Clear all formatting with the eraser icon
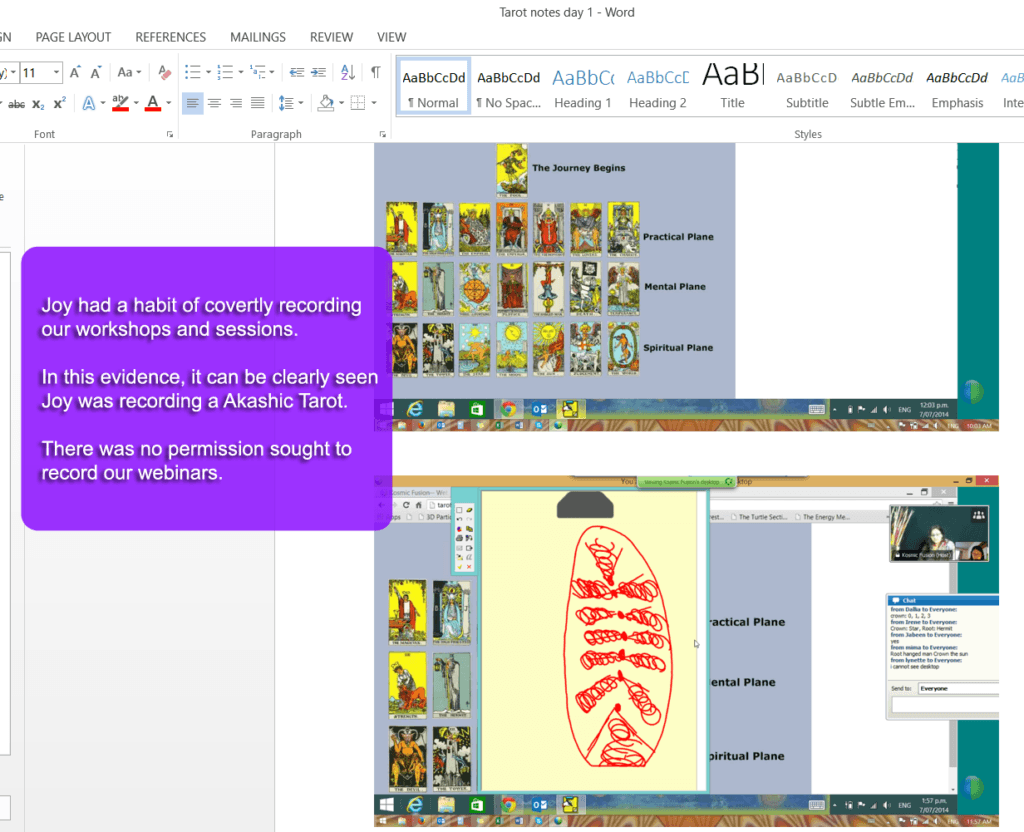Viewport: 1024px width, 832px height. click(x=165, y=72)
